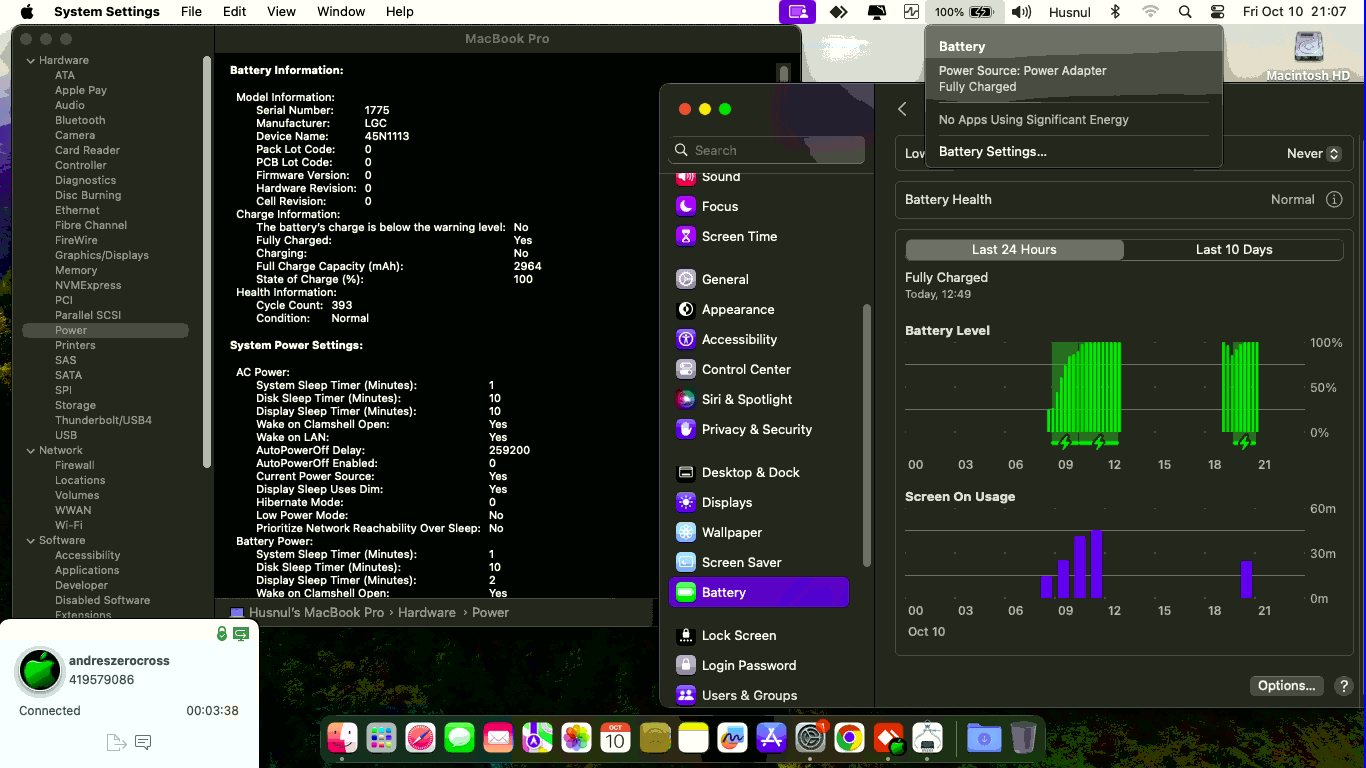This screenshot has width=1366, height=768.
Task: Click the Privacy & Security hand icon
Action: 685,429
